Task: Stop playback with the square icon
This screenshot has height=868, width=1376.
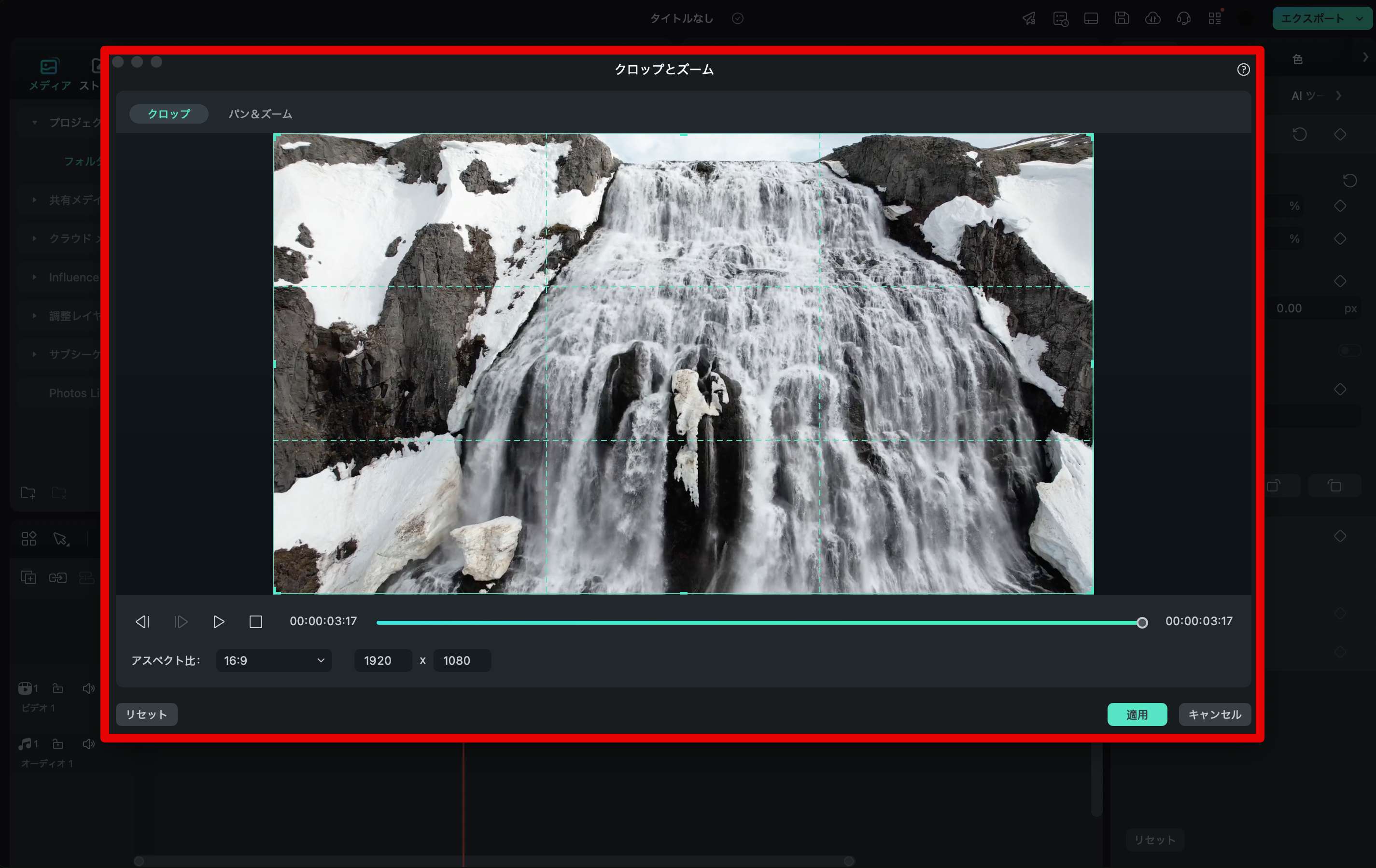Action: 255,622
